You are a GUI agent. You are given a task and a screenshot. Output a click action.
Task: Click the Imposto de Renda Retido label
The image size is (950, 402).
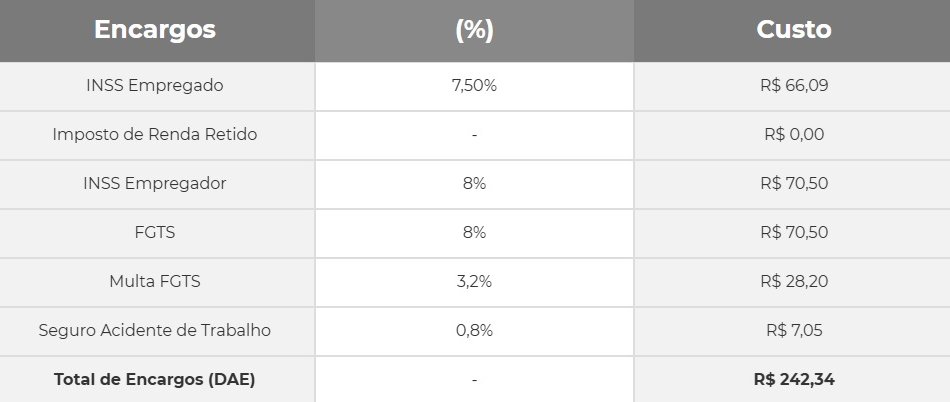pyautogui.click(x=155, y=135)
